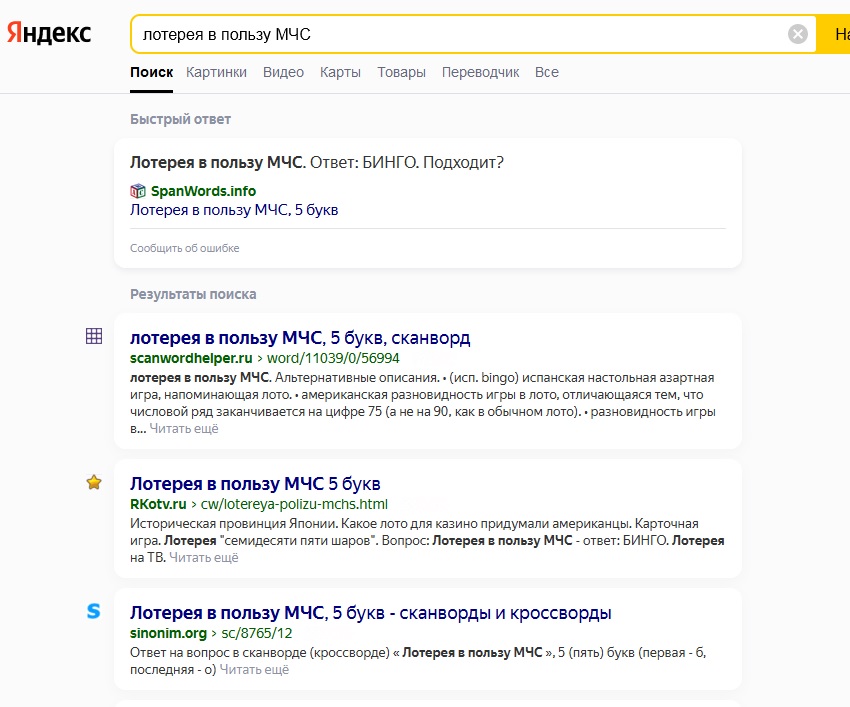The image size is (850, 707).
Task: Open the Карты tab
Action: click(340, 72)
